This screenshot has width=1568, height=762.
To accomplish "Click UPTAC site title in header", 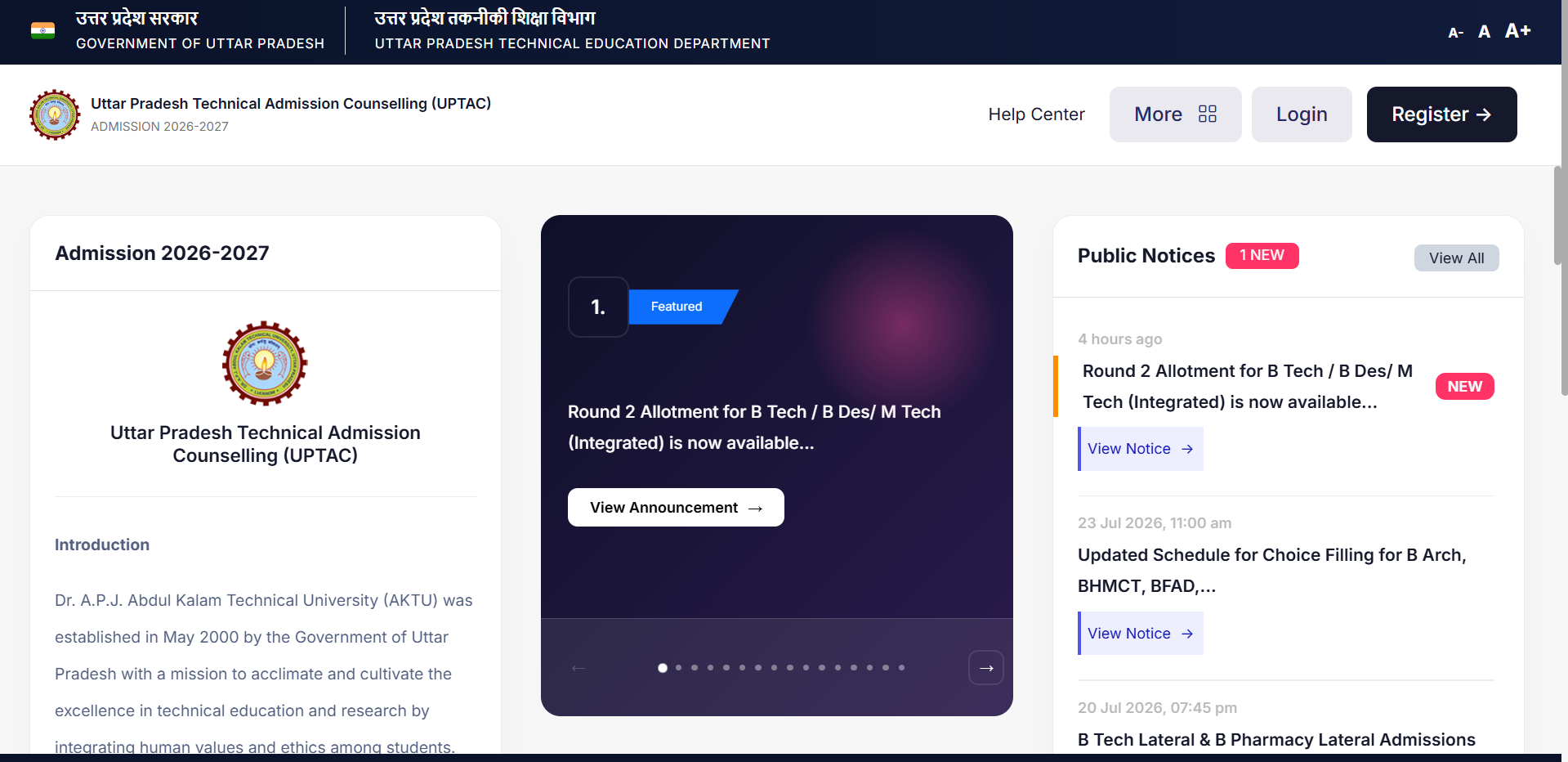I will point(291,104).
